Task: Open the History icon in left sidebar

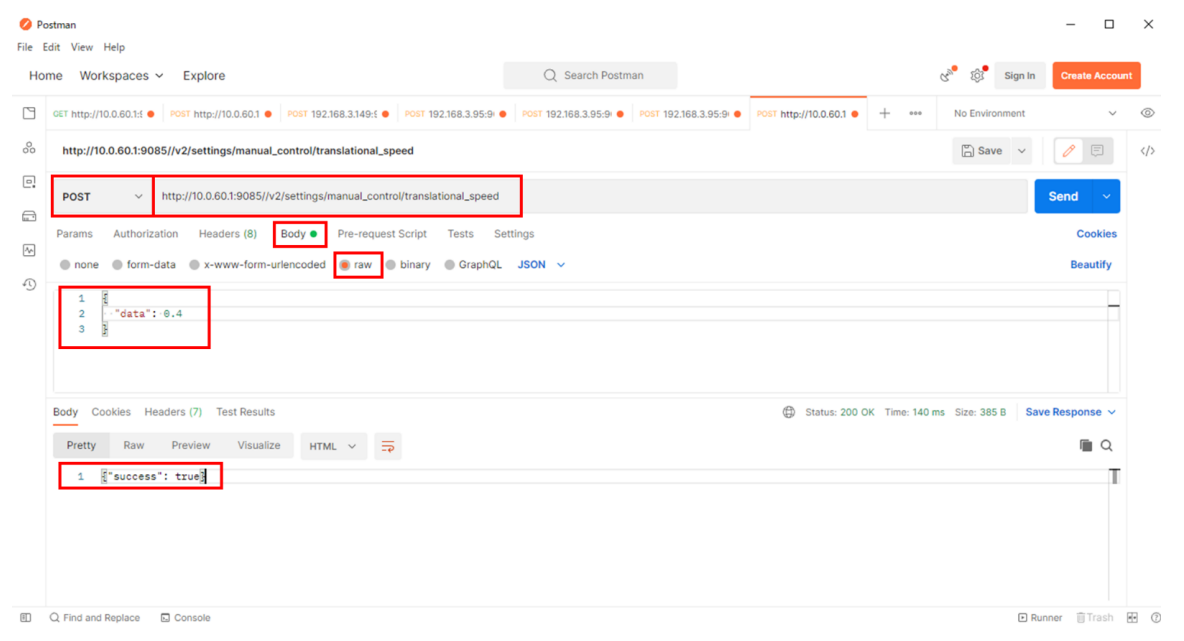Action: (x=29, y=285)
